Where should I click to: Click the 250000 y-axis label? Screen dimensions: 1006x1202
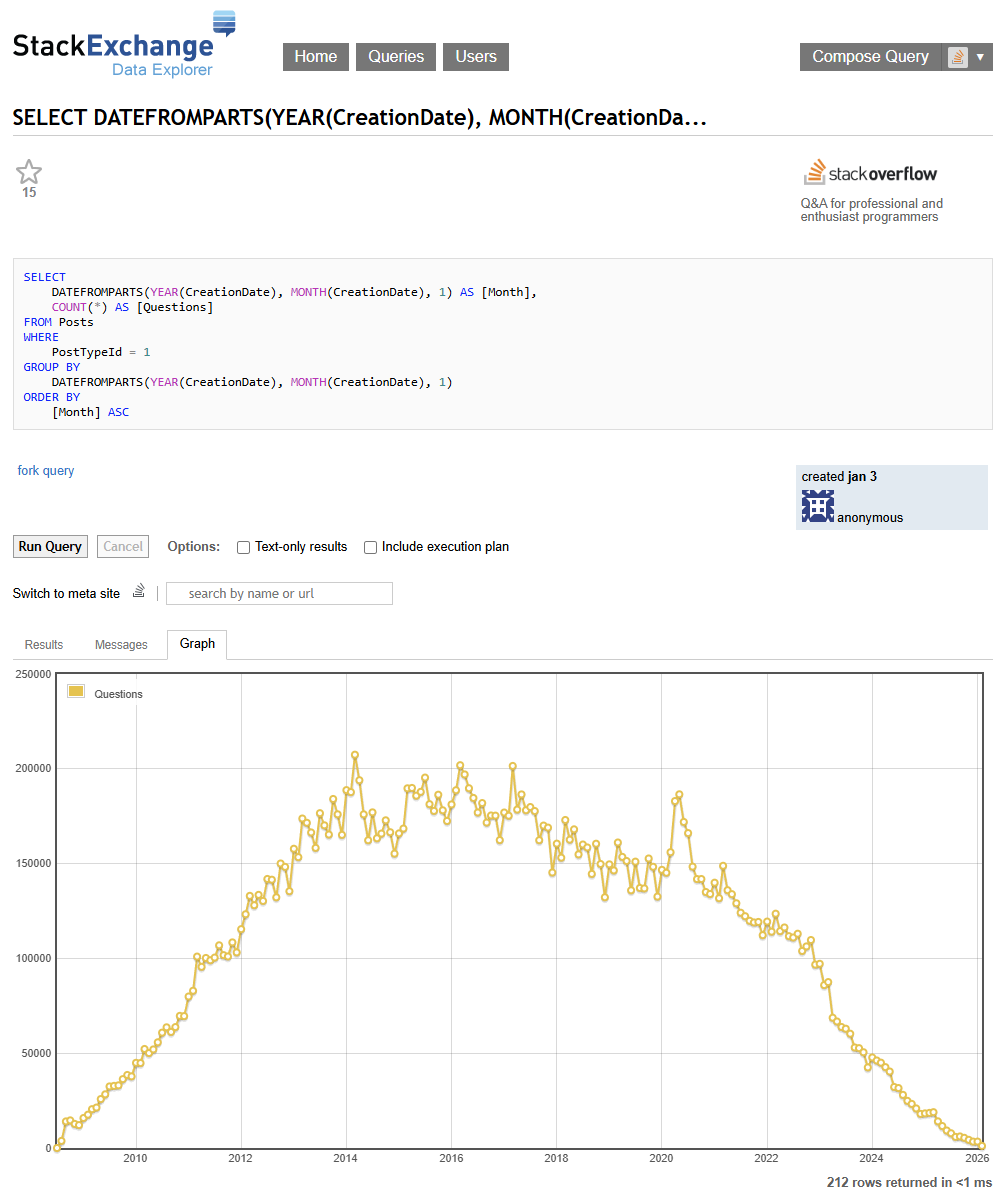tap(32, 674)
